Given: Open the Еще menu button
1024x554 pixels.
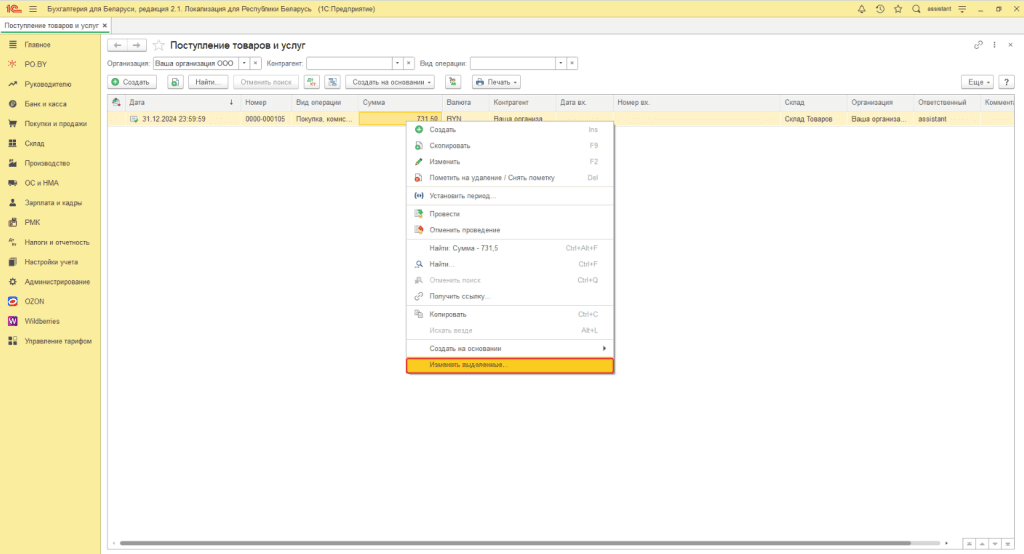Looking at the screenshot, I should pos(976,81).
